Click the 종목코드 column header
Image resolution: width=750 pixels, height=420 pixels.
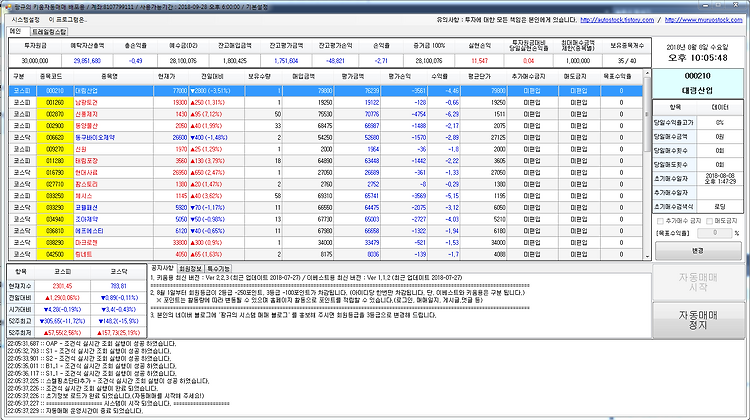tap(51, 77)
